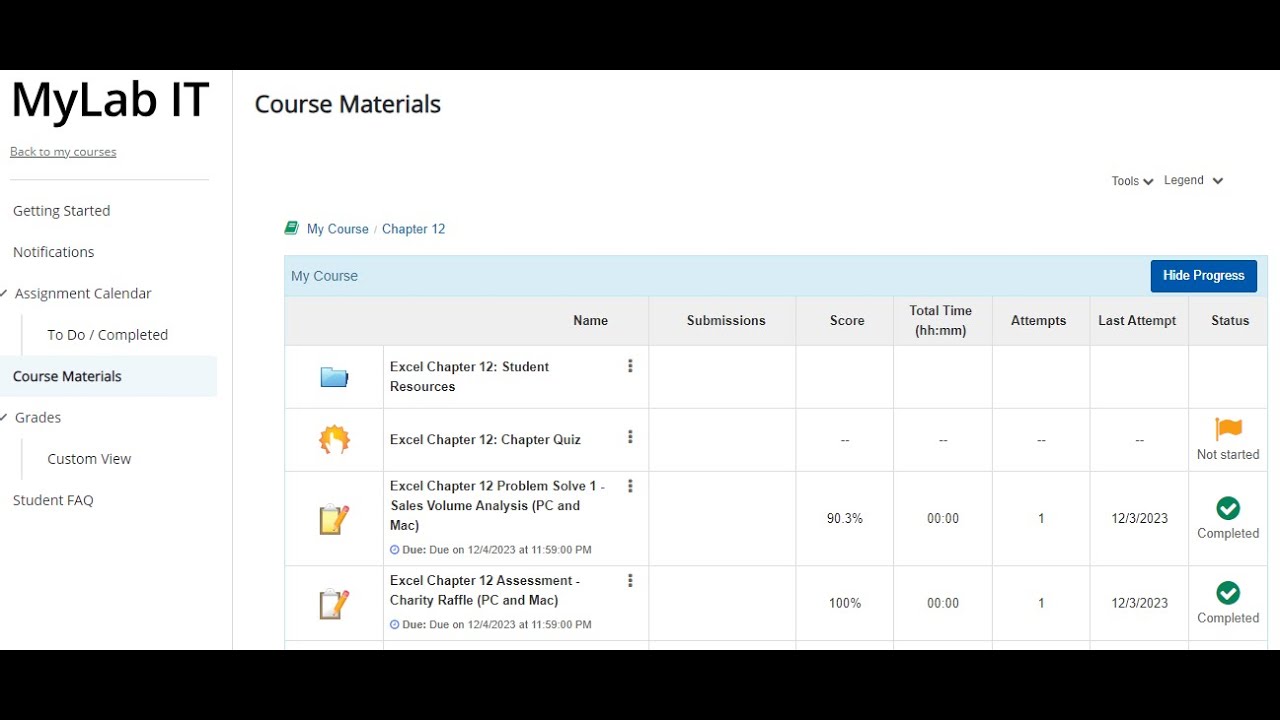Click the orange Not started flag icon

point(1228,429)
